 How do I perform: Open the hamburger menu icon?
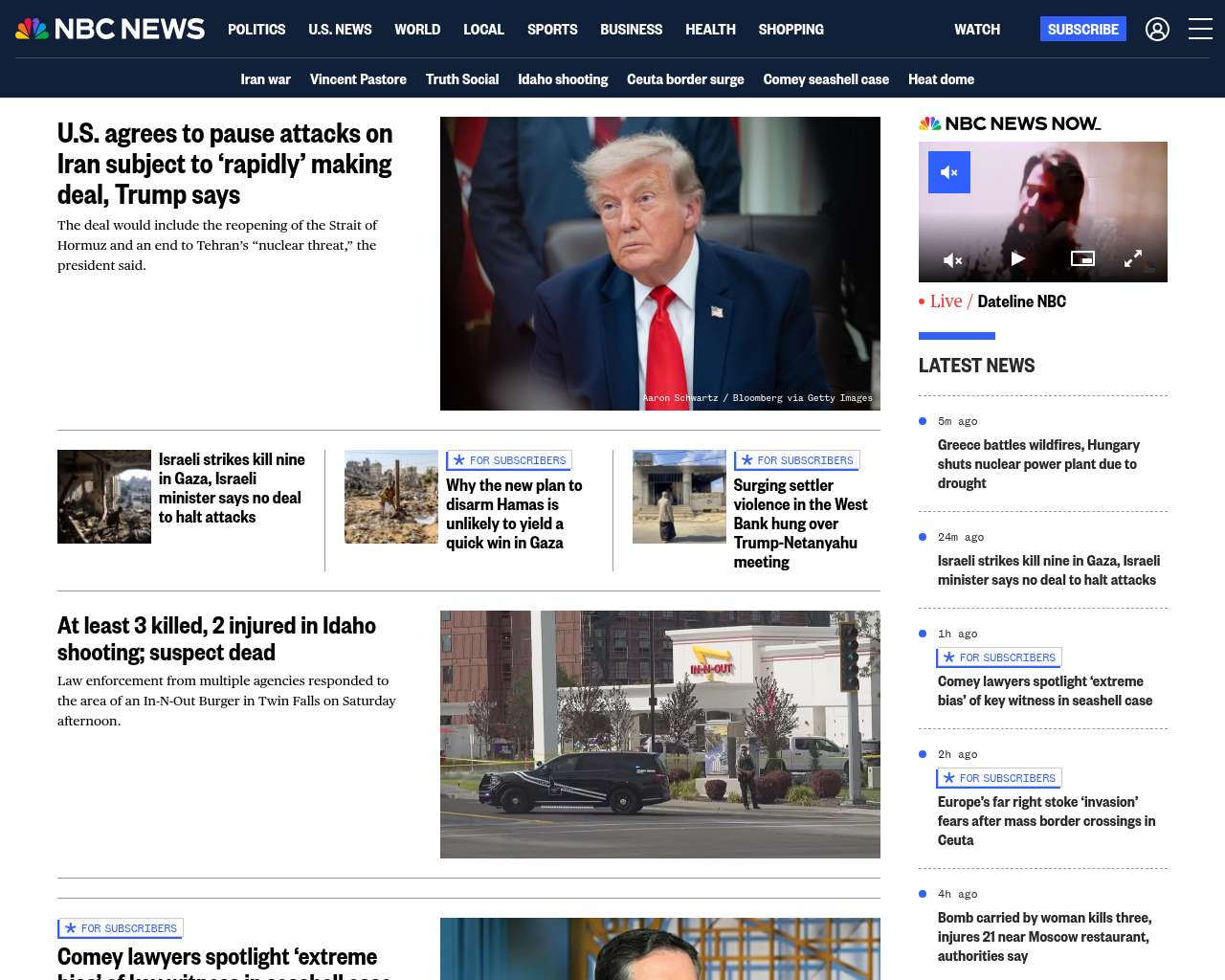click(x=1200, y=30)
